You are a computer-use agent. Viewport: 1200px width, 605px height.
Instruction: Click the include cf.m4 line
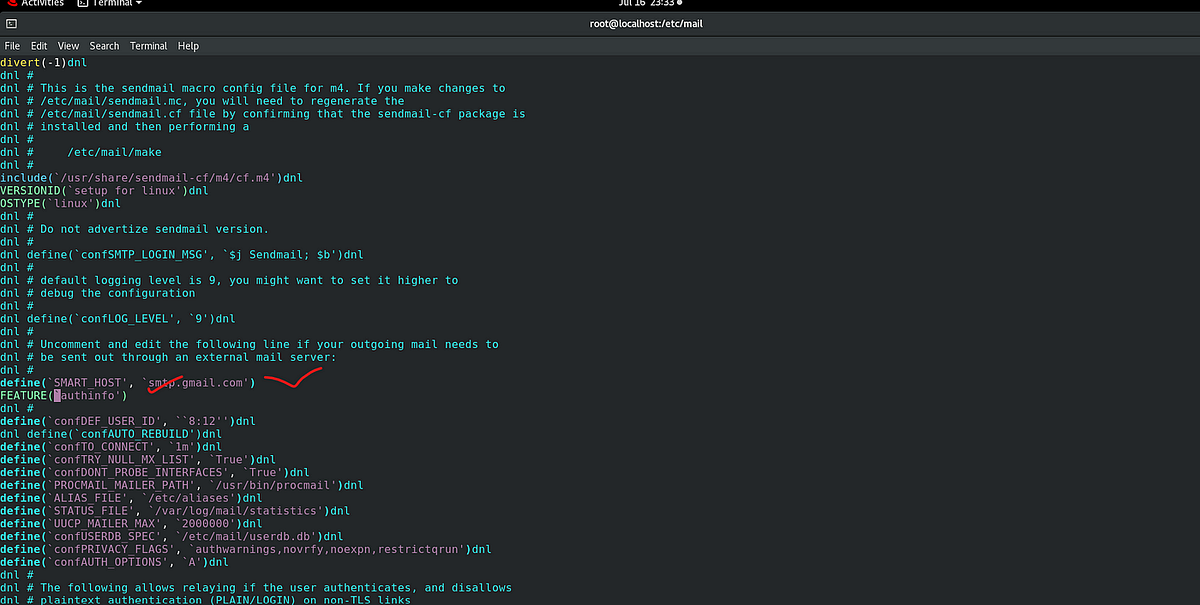[x=150, y=177]
